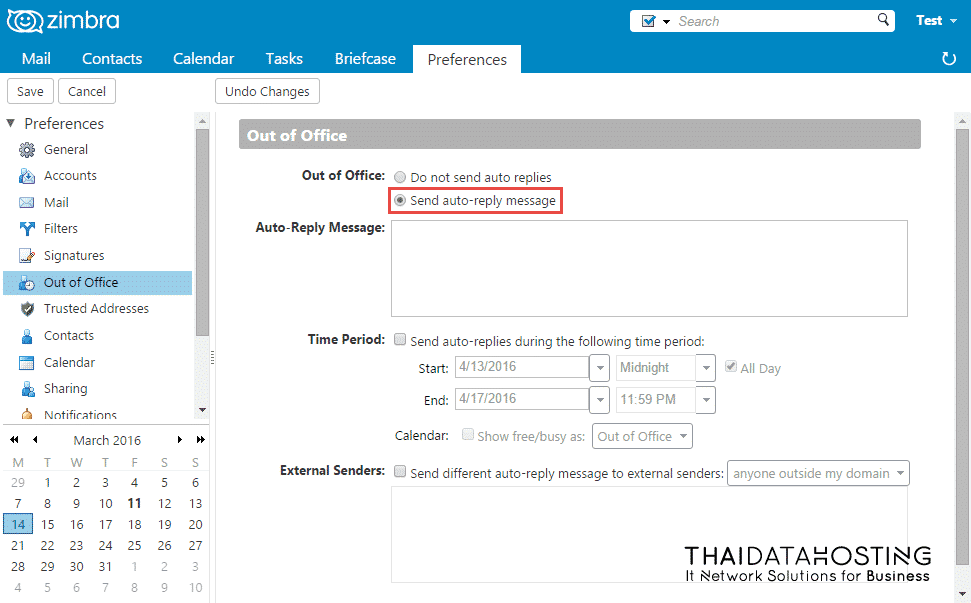Open the Test user menu
This screenshot has width=971, height=603.
936,20
